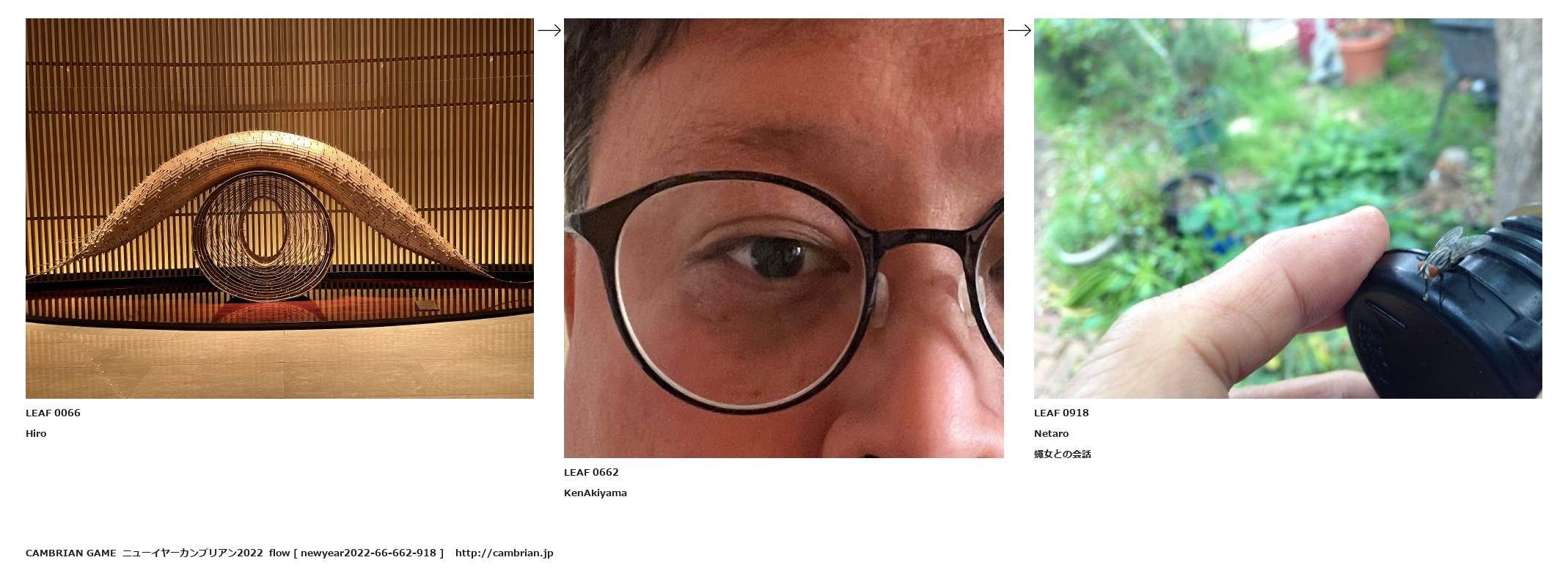Click the ニューイヤーカンブリアン2022 game name
Screen dimensions: 1568x571
click(192, 553)
